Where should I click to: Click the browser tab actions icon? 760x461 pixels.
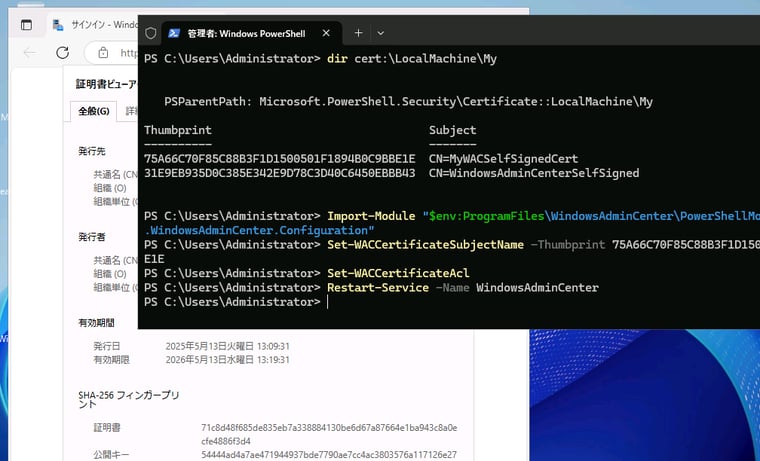pyautogui.click(x=26, y=24)
